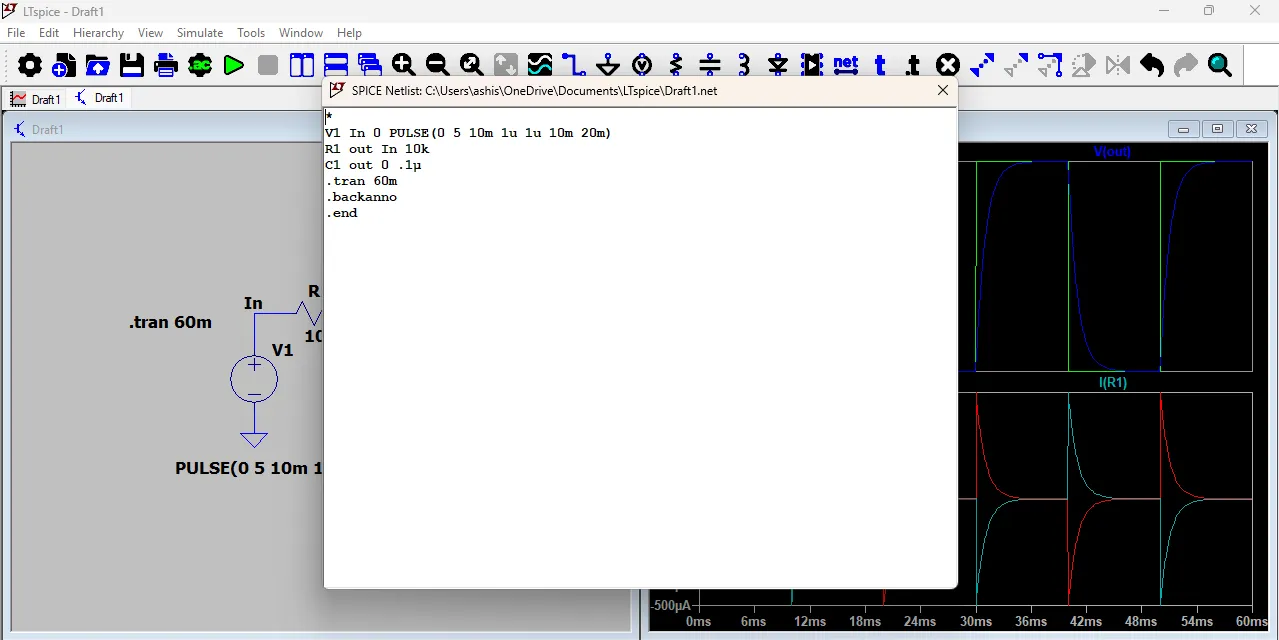Place an Inductor component
Image resolution: width=1279 pixels, height=640 pixels.
tap(744, 65)
